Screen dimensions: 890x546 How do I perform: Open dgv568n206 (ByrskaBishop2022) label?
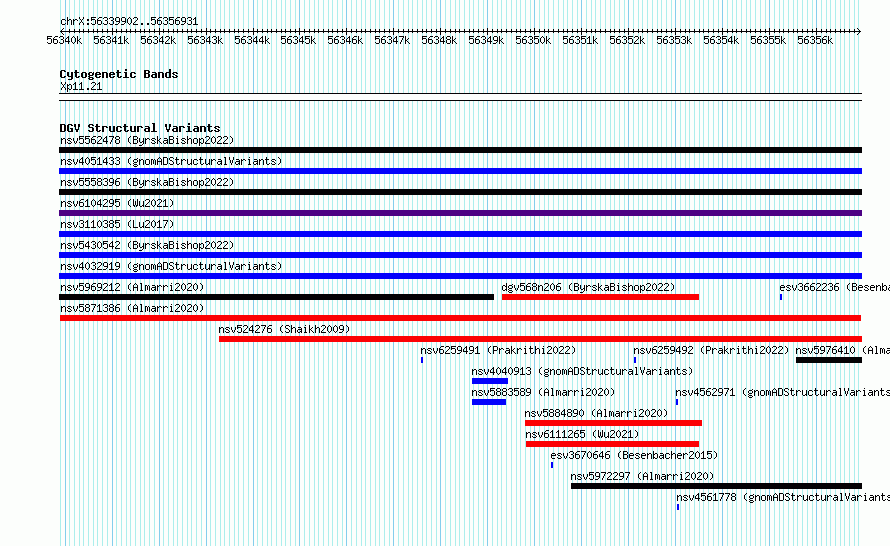click(x=588, y=287)
